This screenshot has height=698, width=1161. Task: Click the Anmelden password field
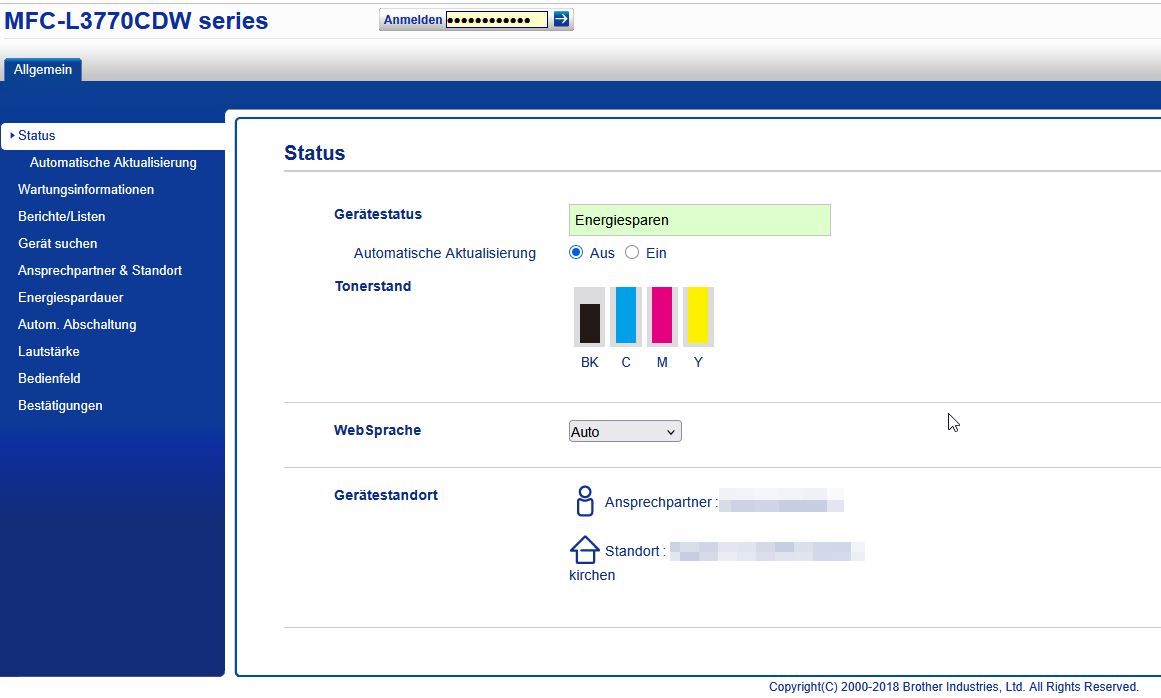(497, 20)
